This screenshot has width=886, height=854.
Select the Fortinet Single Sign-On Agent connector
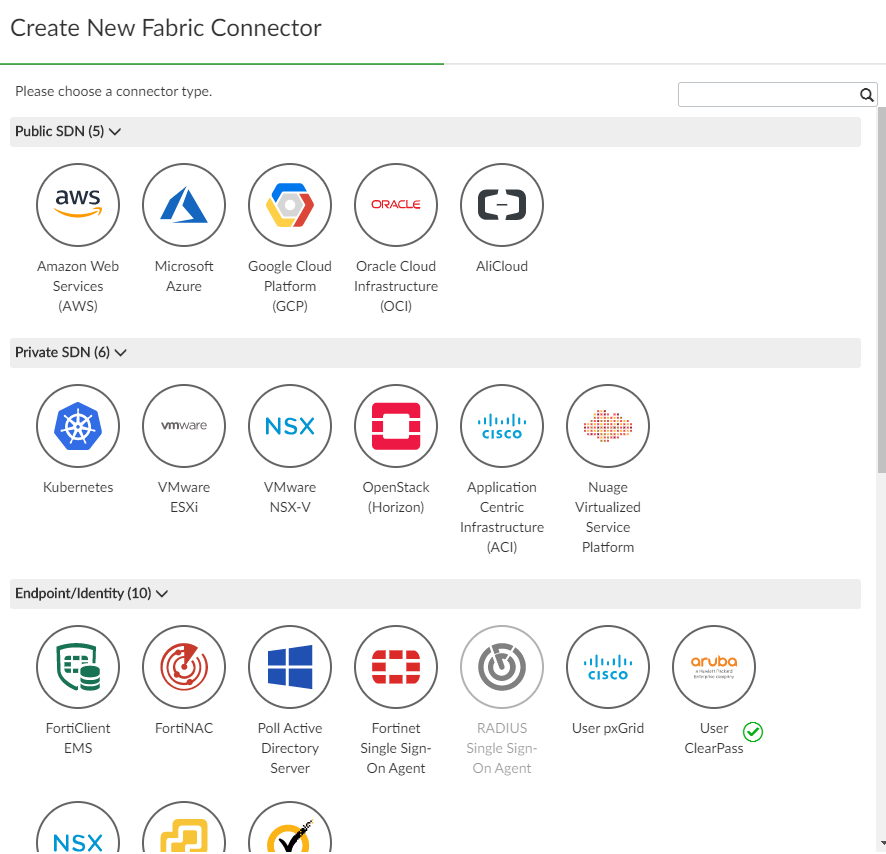tap(396, 667)
